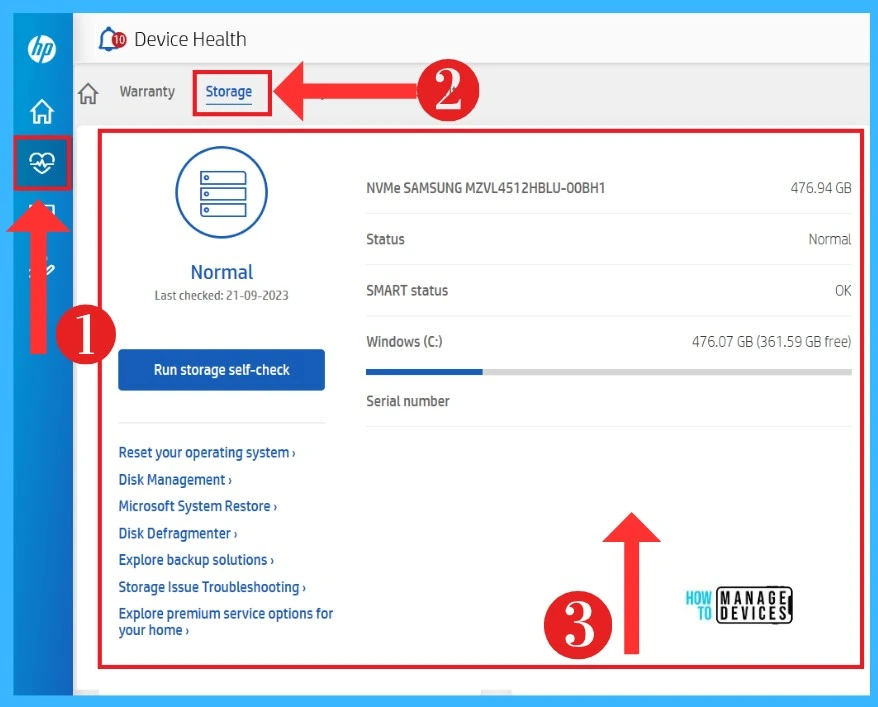Open Explore backup solutions link
This screenshot has width=878, height=707.
point(196,560)
